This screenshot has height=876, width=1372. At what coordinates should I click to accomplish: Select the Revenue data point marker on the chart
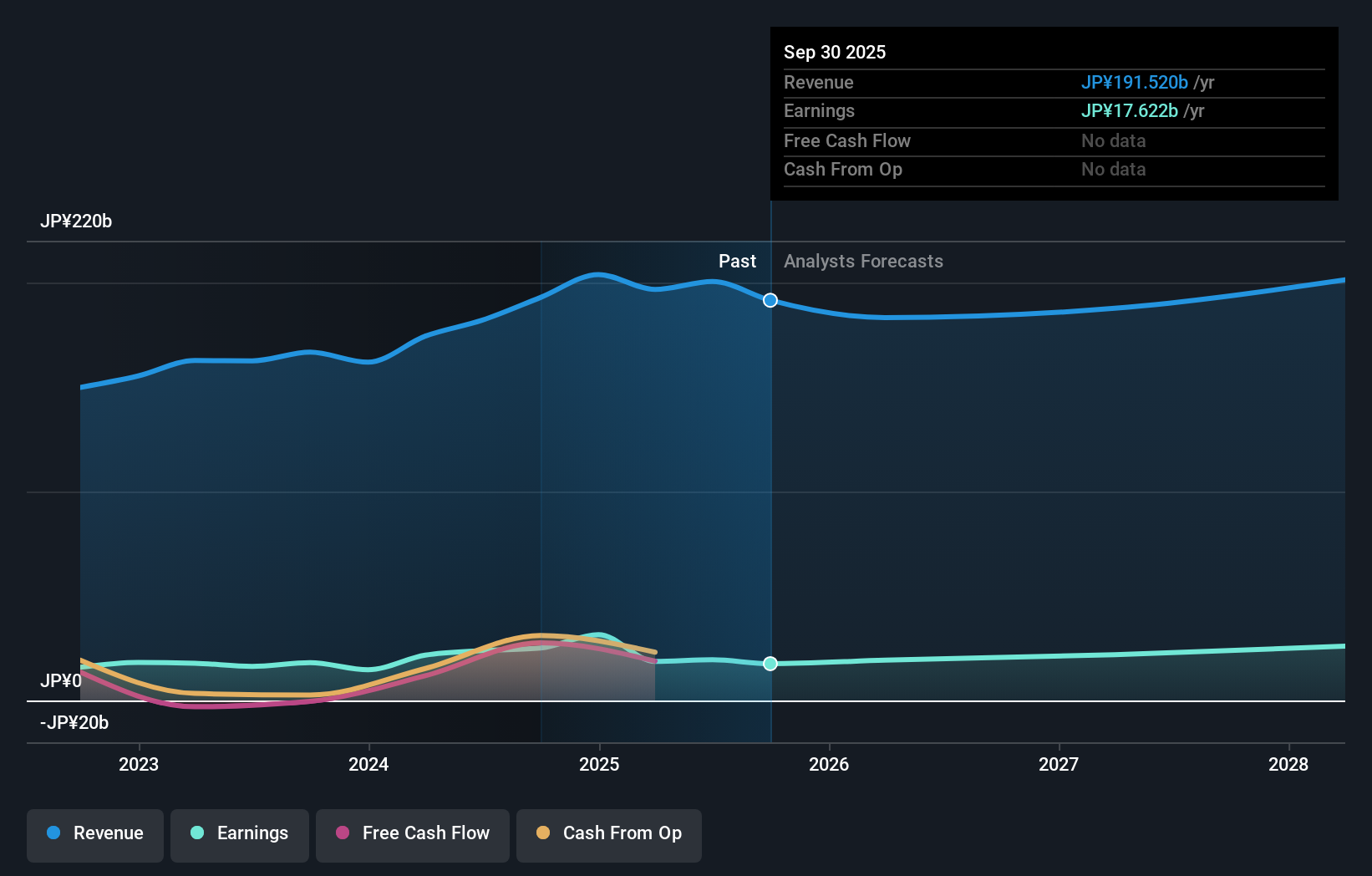tap(770, 299)
